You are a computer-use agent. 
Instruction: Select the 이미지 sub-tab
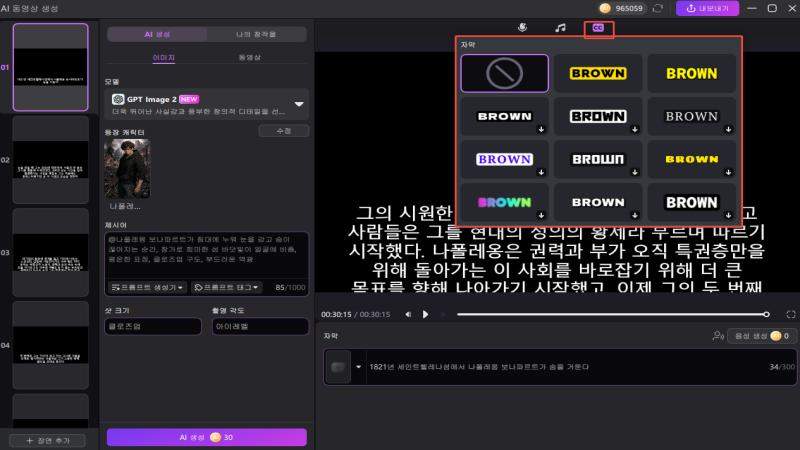163,57
